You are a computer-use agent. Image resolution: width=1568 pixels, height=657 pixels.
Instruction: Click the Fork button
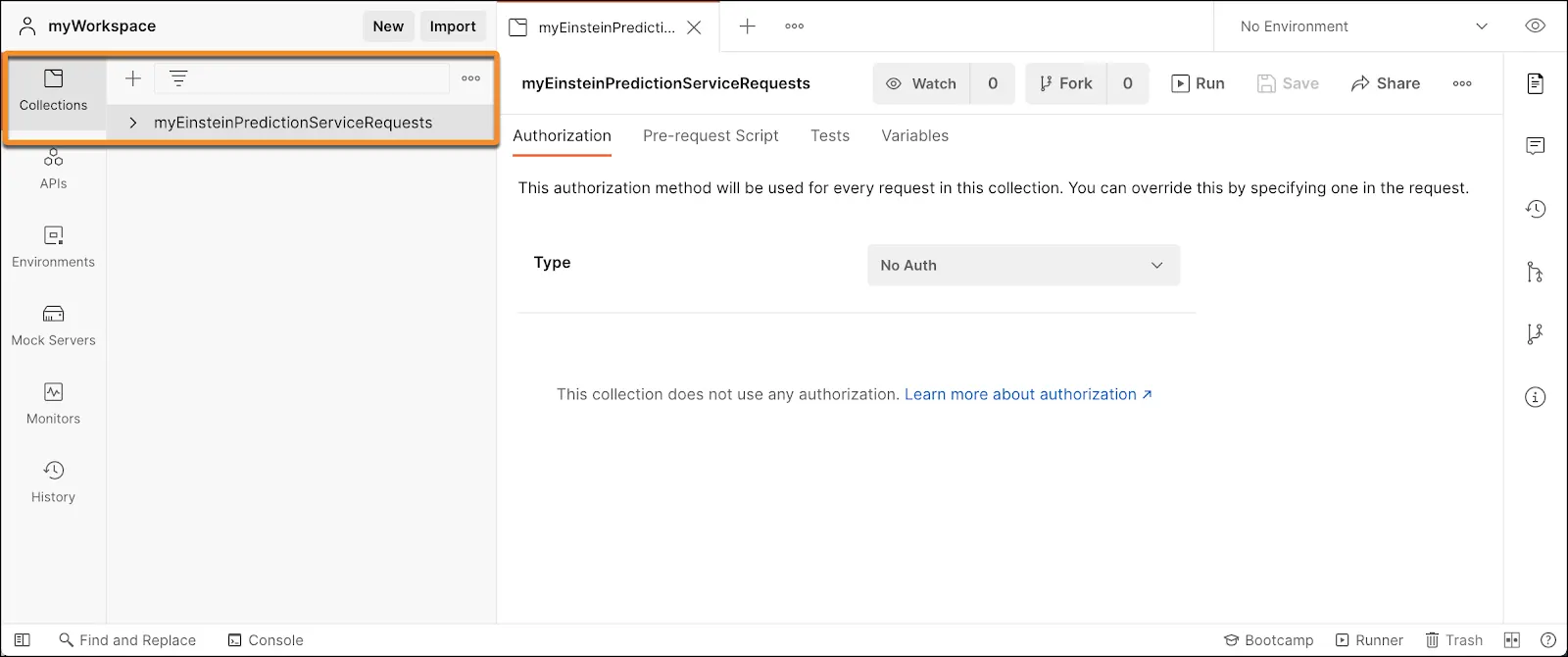pyautogui.click(x=1066, y=83)
